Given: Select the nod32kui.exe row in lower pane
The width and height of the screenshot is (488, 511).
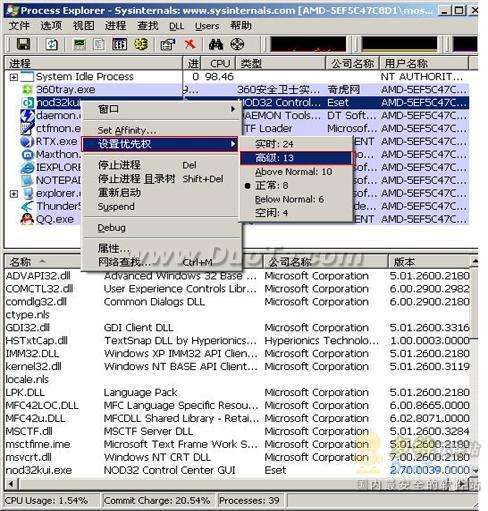Looking at the screenshot, I should (238, 470).
